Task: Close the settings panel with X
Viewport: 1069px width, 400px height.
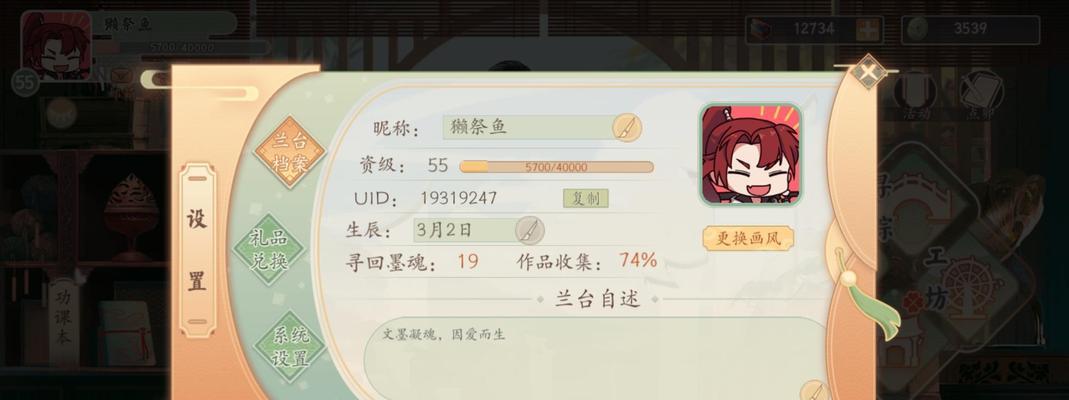Action: coord(868,72)
